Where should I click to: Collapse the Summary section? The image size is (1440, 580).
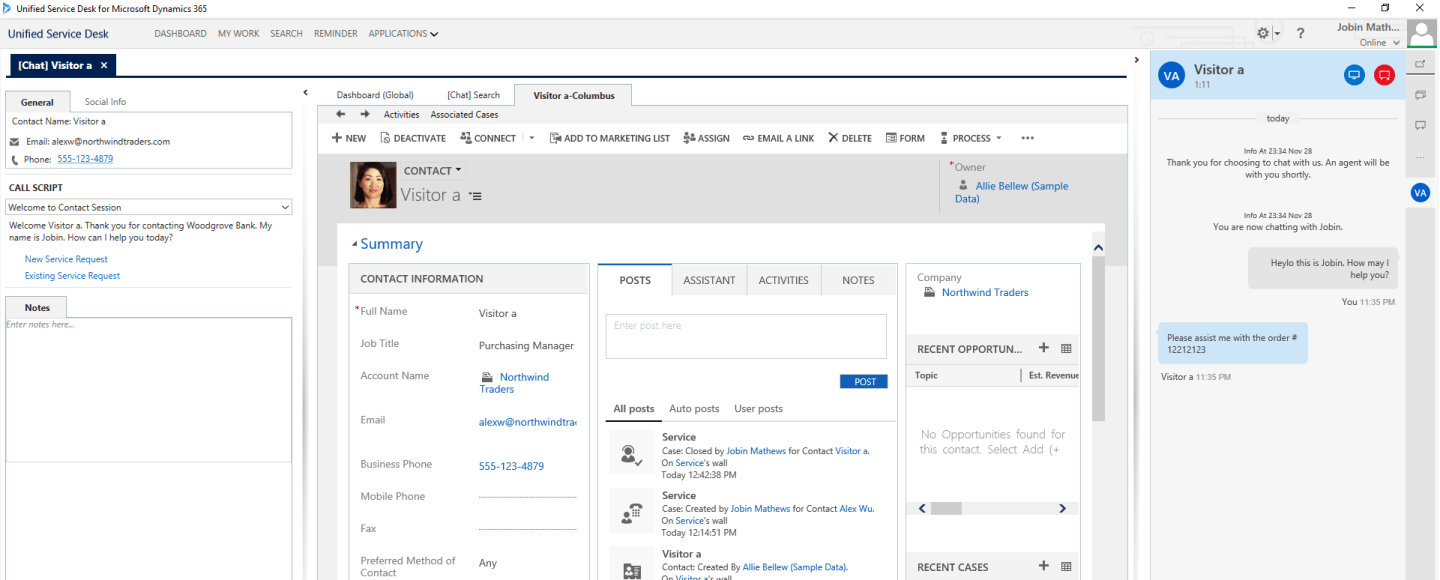pyautogui.click(x=354, y=245)
